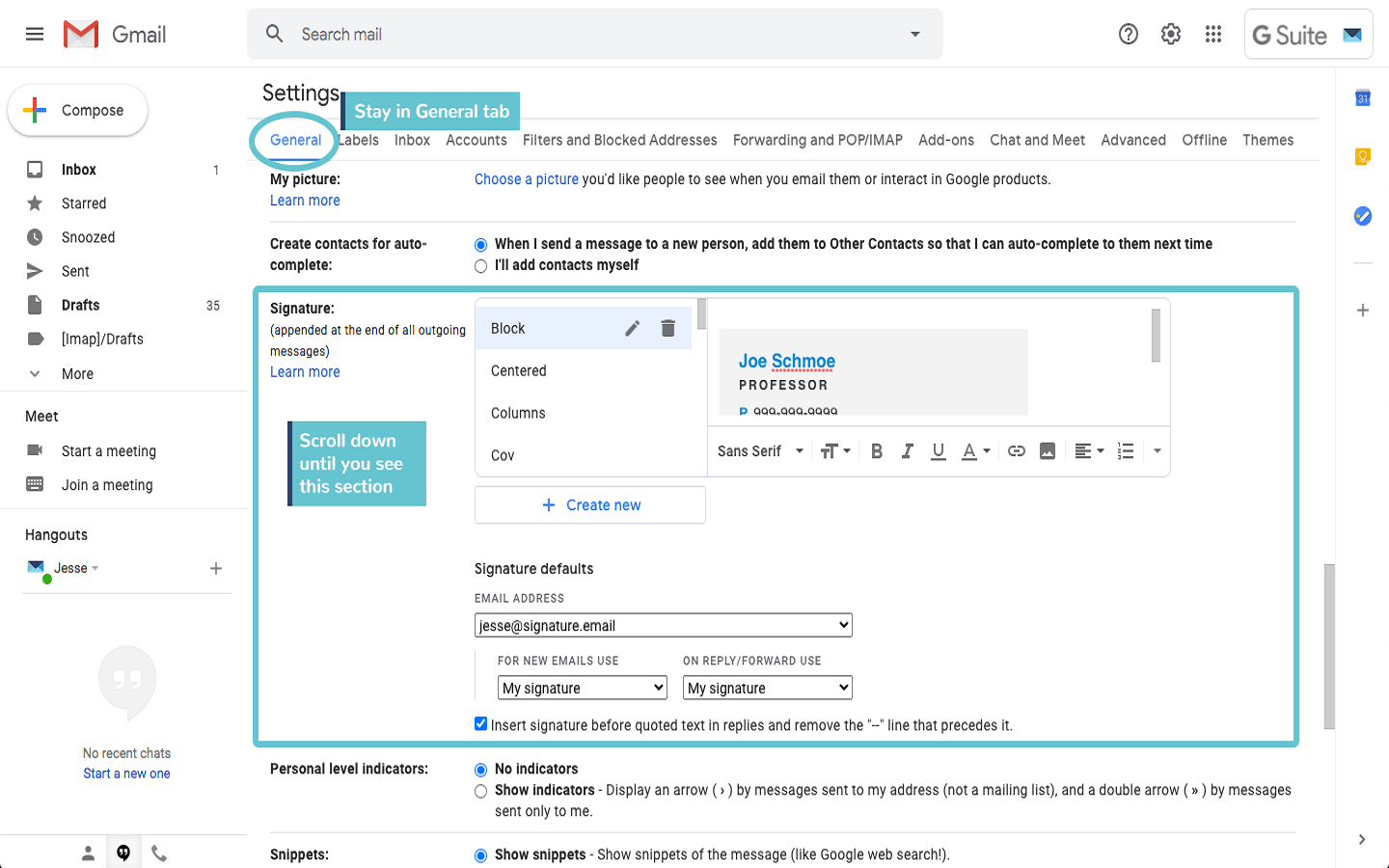Delete the Block signature with trash icon
This screenshot has height=868, width=1389.
[667, 329]
